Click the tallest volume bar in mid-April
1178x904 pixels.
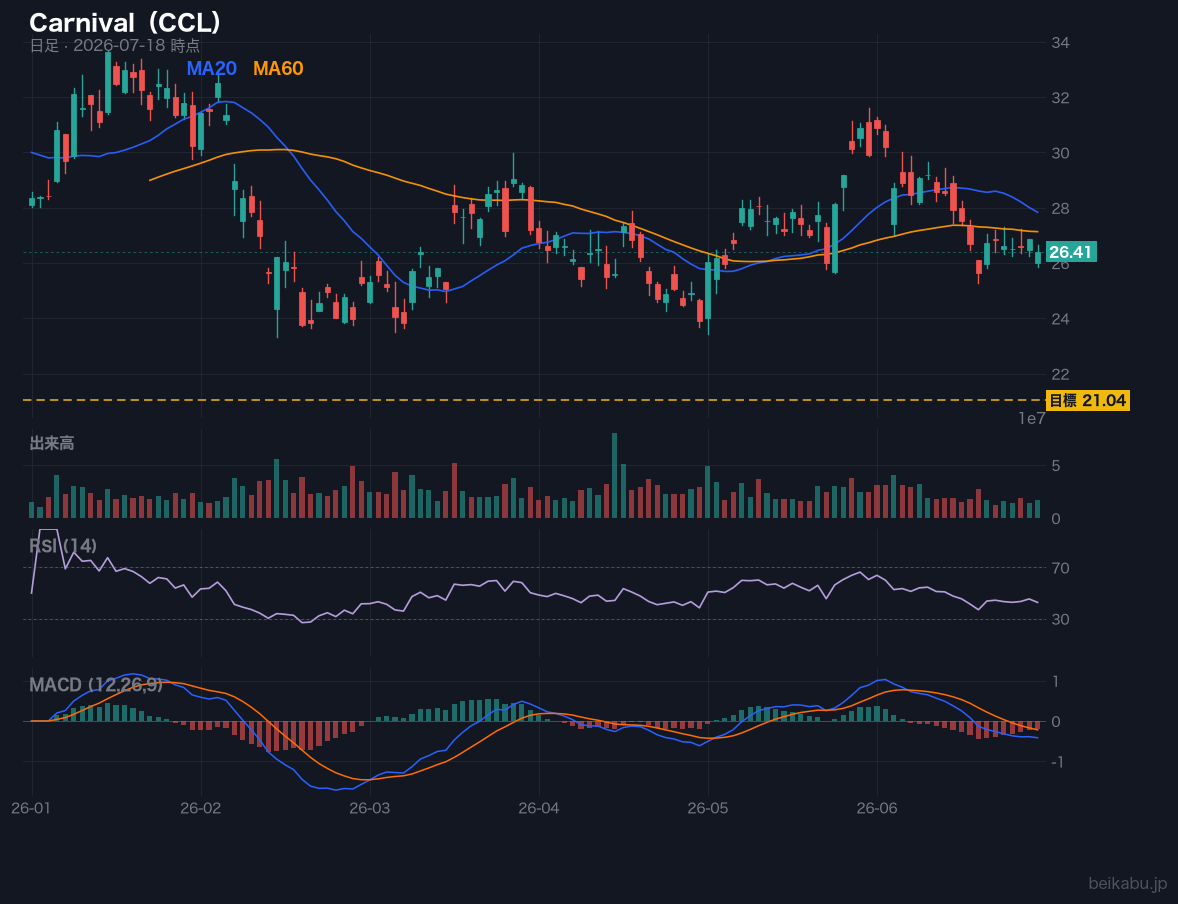(615, 475)
